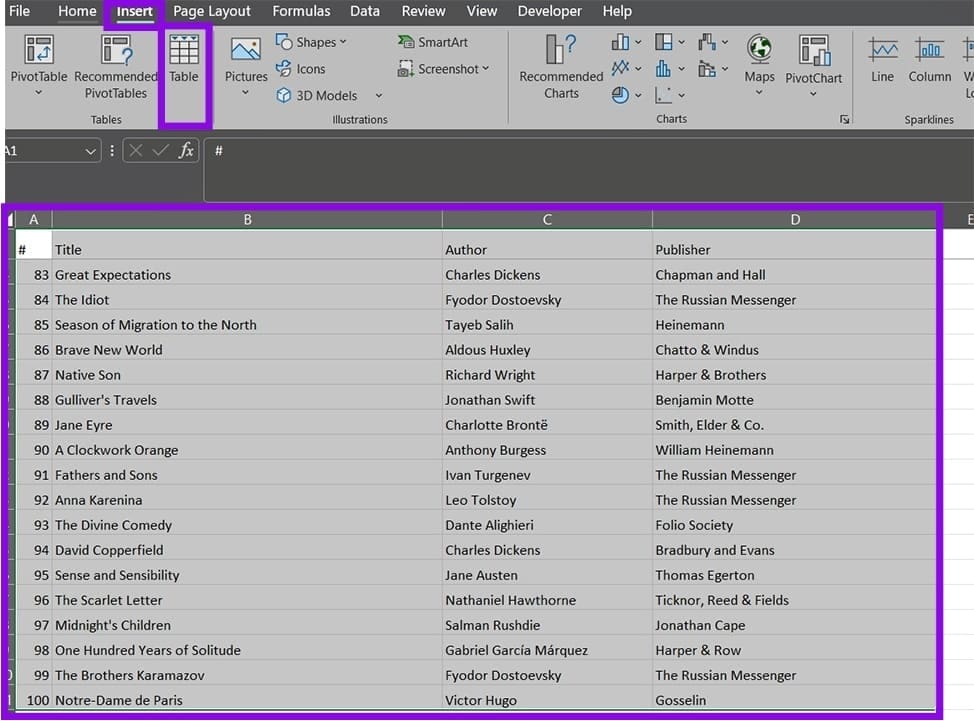Screen dimensions: 974x721
Task: Insert a Line sparkline
Action: point(883,59)
